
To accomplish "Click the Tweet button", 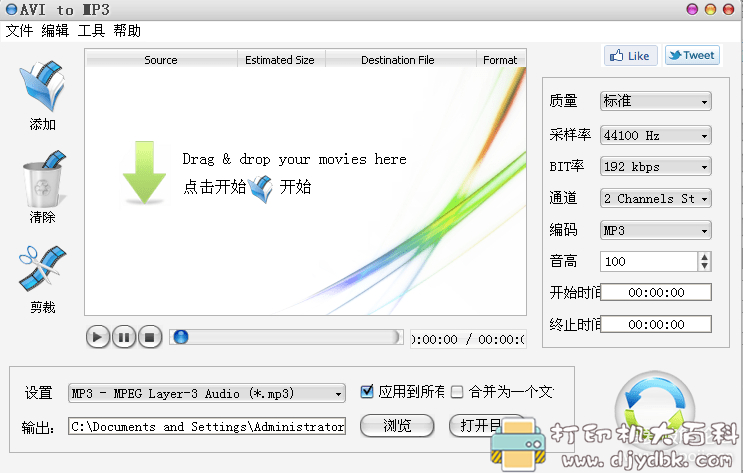I will point(692,55).
